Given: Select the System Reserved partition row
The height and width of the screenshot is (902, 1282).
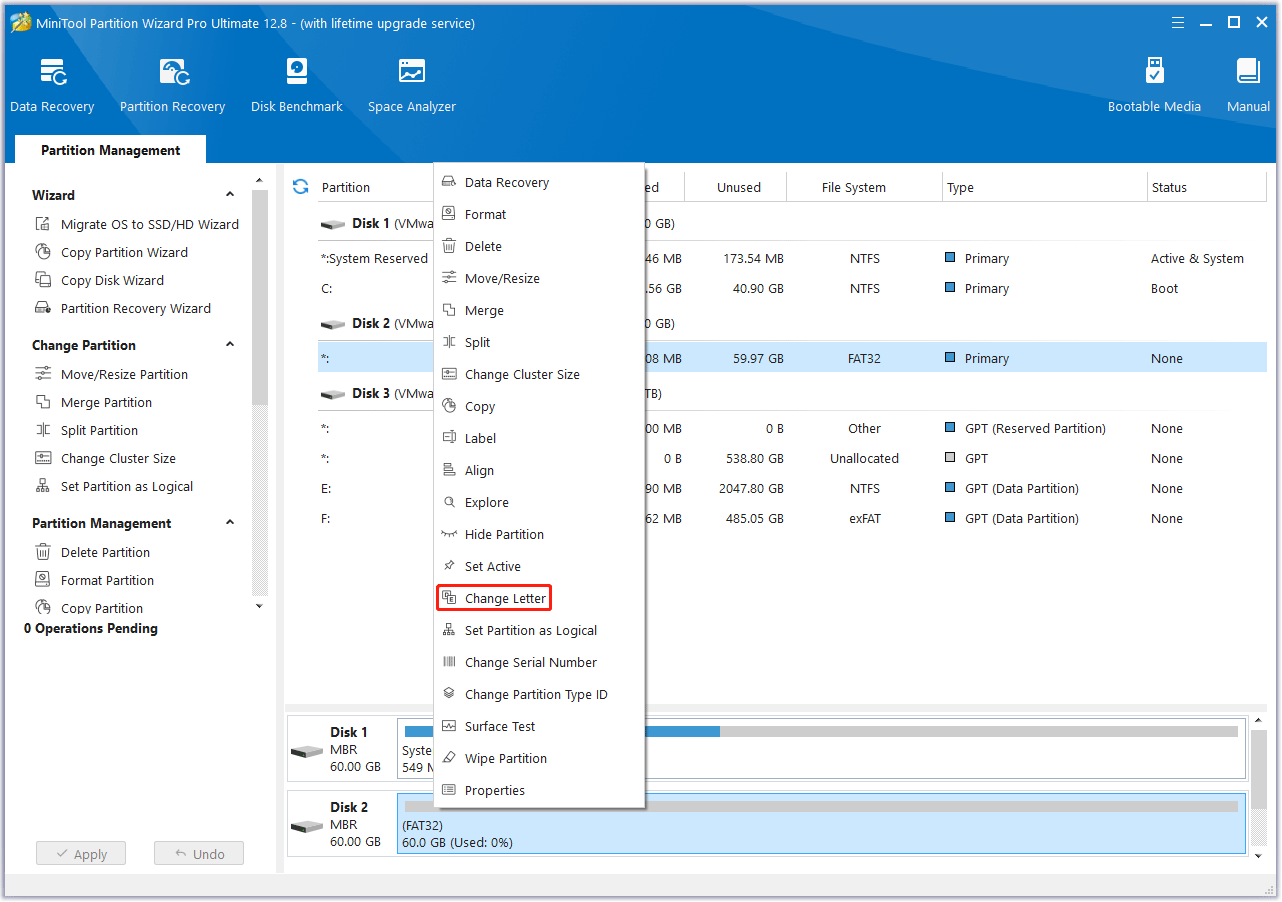Looking at the screenshot, I should [792, 258].
